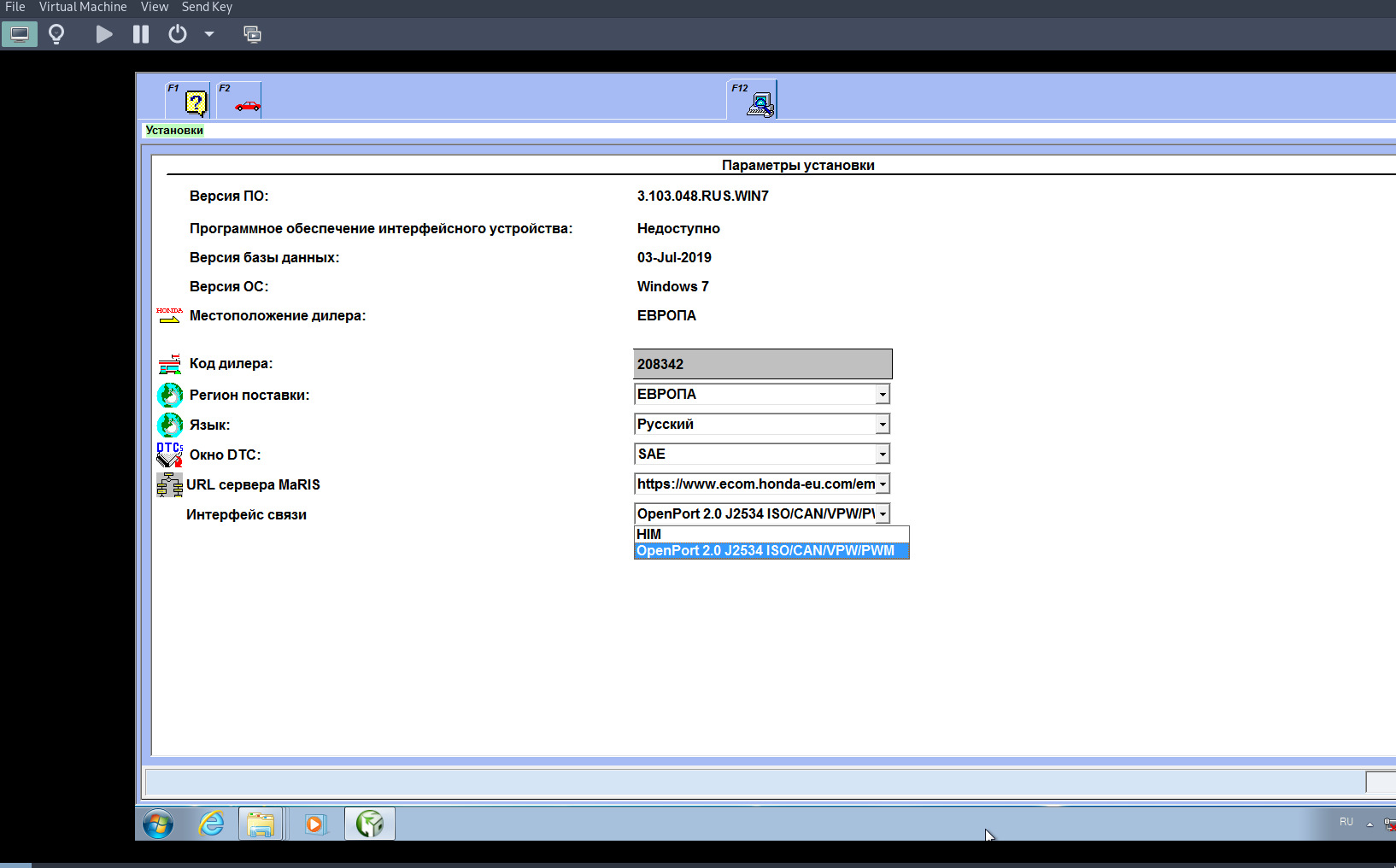Open the Virtual Machine menu
Viewport: 1396px width, 868px height.
pos(83,7)
